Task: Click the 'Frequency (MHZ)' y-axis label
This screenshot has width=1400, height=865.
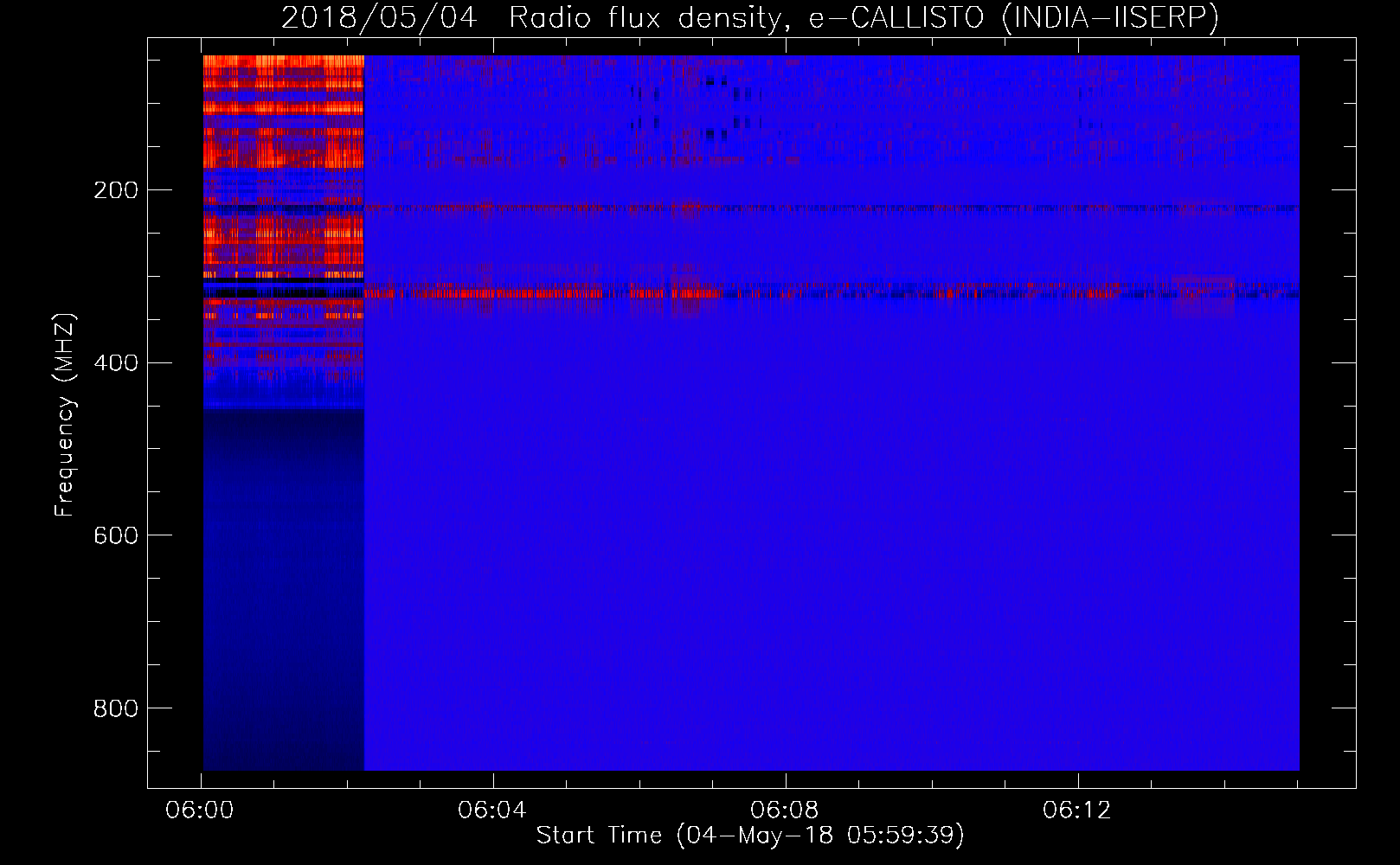Action: [x=65, y=415]
